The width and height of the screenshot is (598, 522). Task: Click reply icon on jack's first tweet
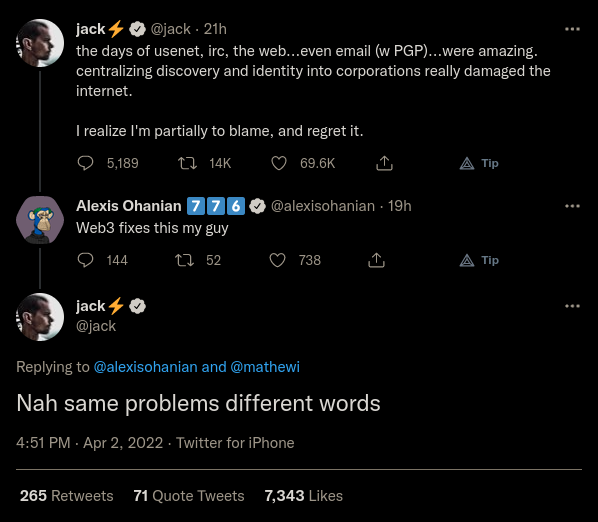[x=85, y=163]
